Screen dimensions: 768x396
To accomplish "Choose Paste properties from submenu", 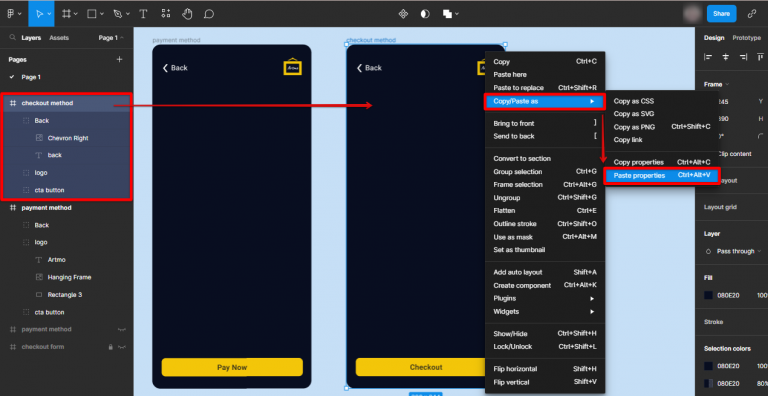I will click(662, 175).
